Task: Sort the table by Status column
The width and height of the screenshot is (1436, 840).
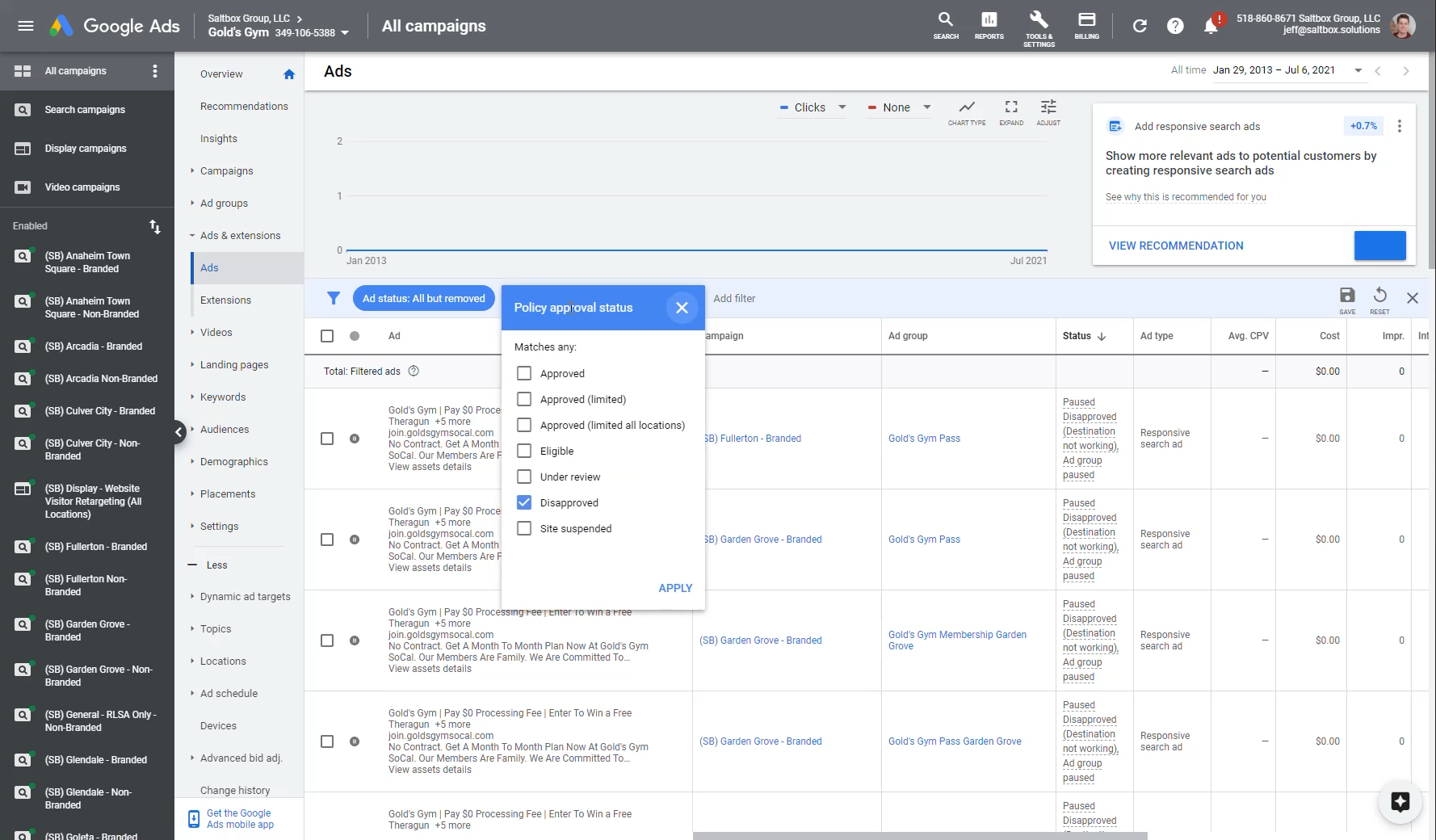Action: coord(1084,336)
